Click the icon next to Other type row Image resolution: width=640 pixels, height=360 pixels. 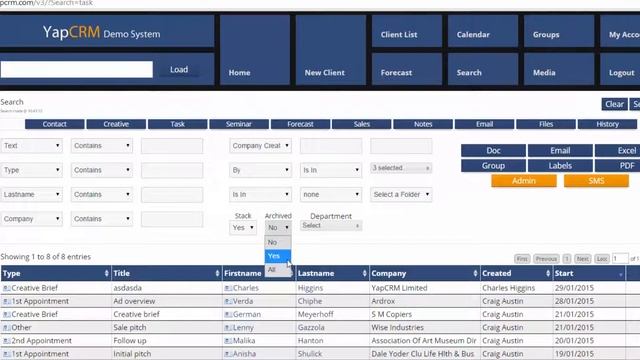[x=7, y=327]
